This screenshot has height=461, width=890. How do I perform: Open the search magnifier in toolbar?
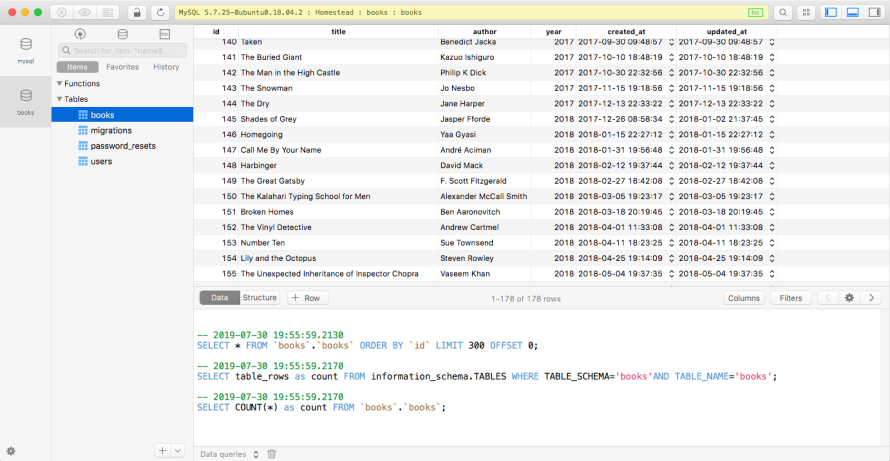[x=783, y=12]
